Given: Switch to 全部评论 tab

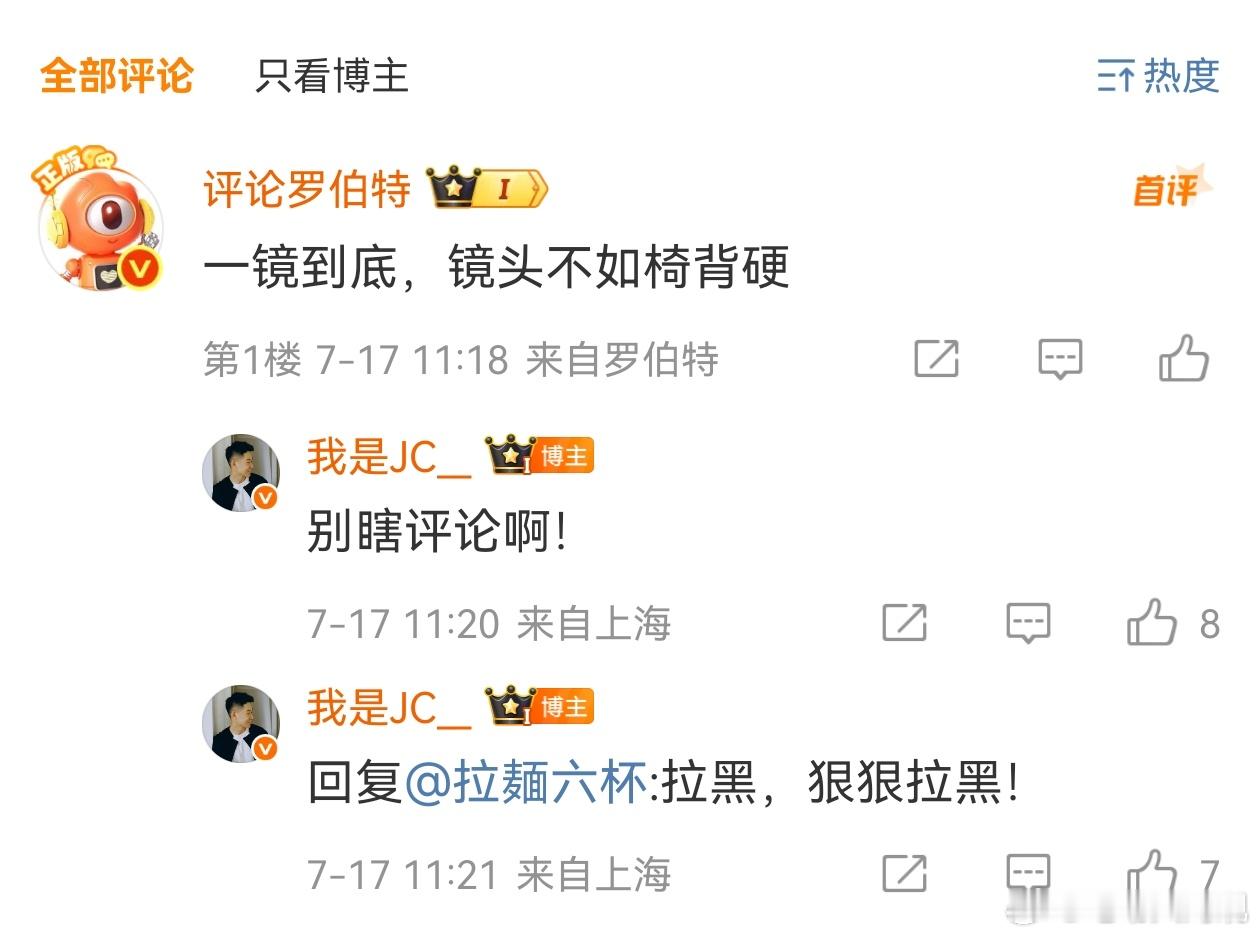Looking at the screenshot, I should coord(116,76).
